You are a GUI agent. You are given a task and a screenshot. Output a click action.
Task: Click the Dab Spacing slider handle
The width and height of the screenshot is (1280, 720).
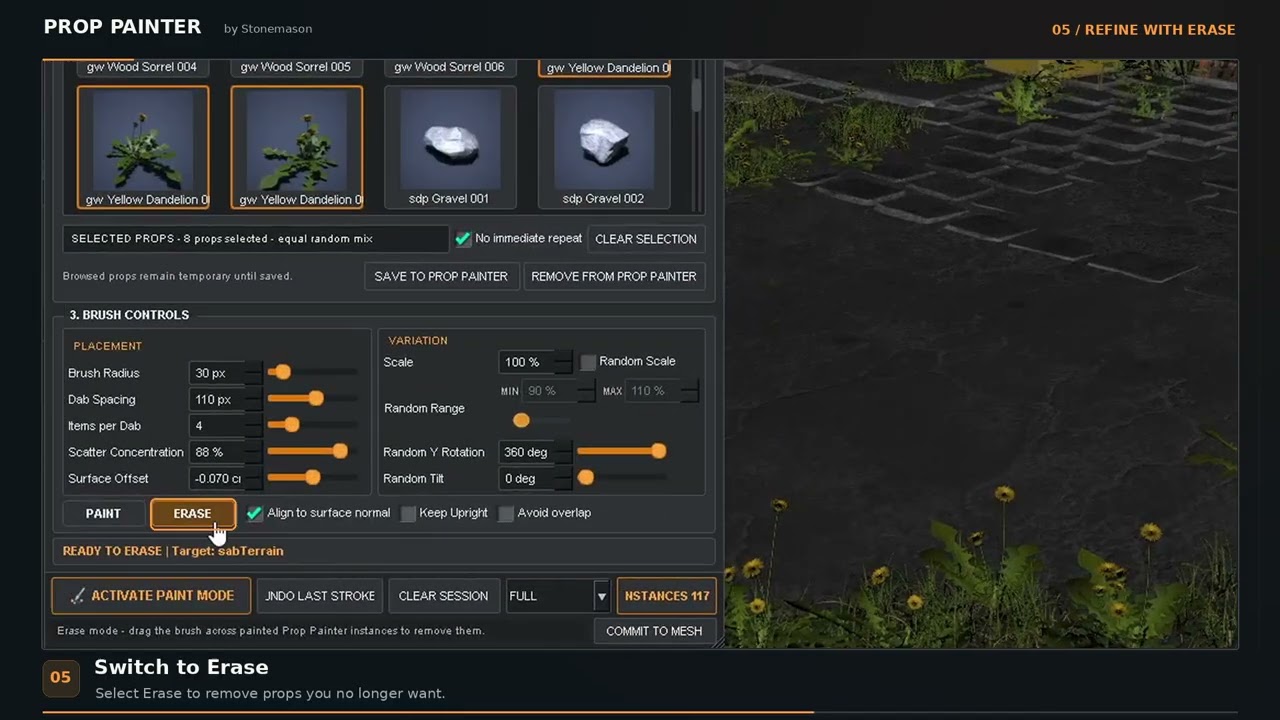tap(316, 398)
